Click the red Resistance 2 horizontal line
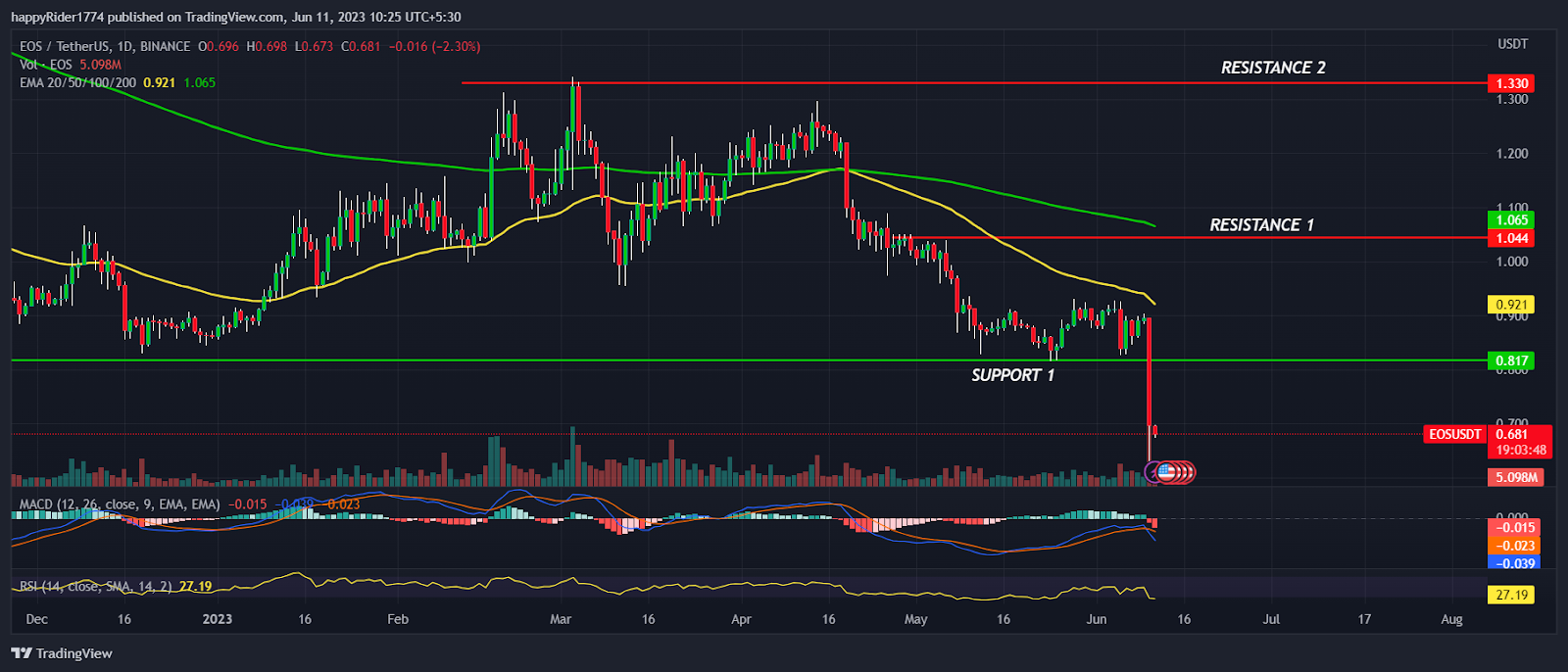Viewport: 1568px width, 672px height. pos(974,83)
